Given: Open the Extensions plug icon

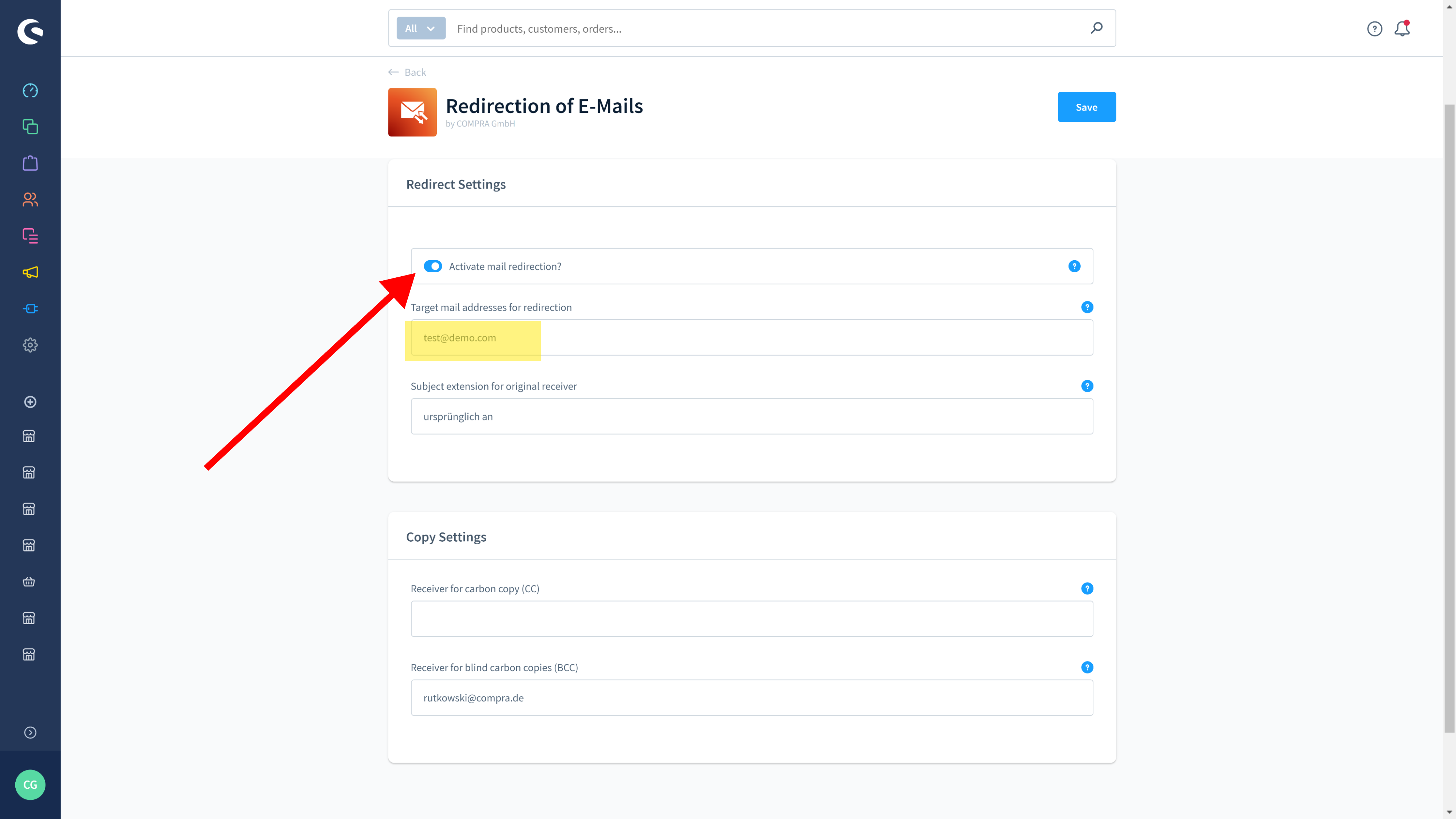Looking at the screenshot, I should click(30, 309).
